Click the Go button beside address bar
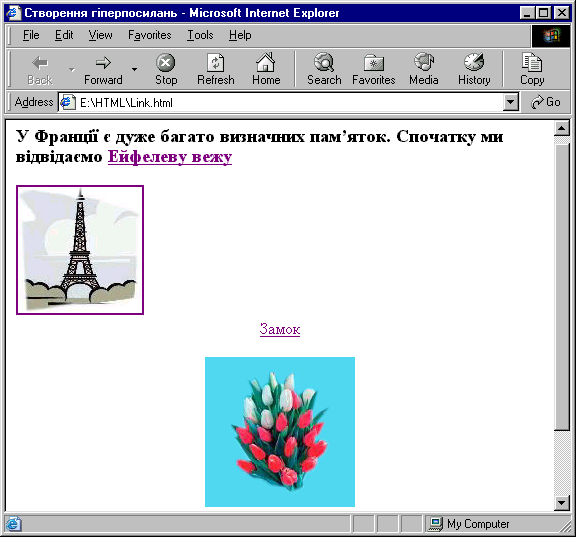576x537 pixels. coord(546,102)
